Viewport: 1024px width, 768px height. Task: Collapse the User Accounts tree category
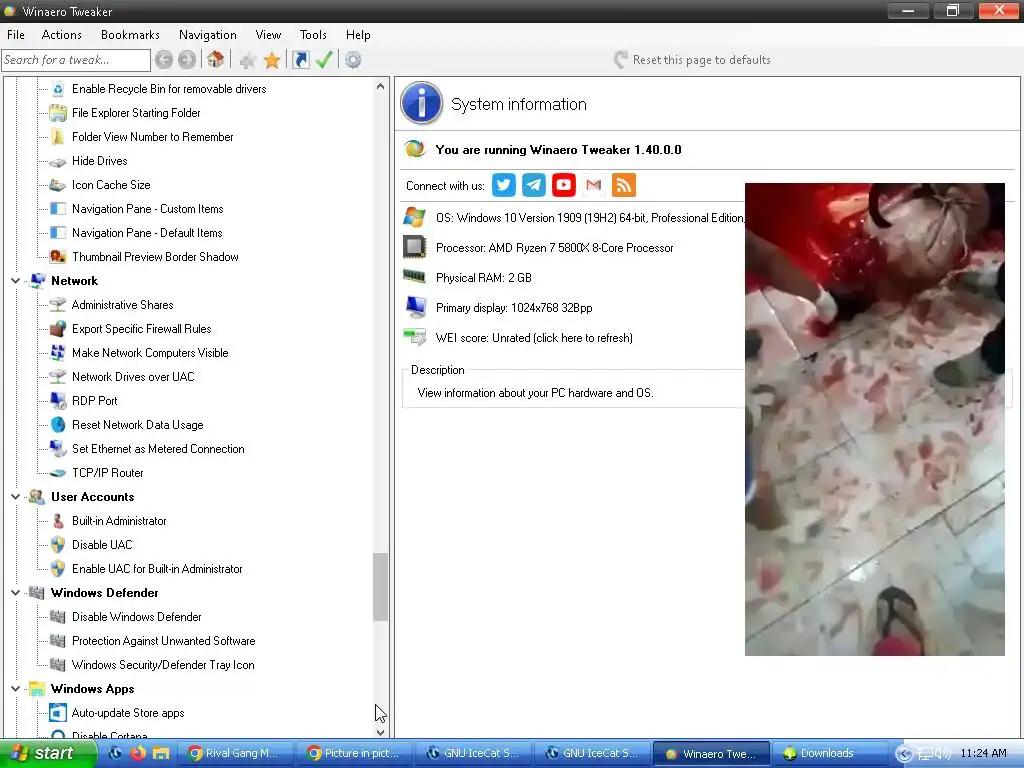point(15,497)
